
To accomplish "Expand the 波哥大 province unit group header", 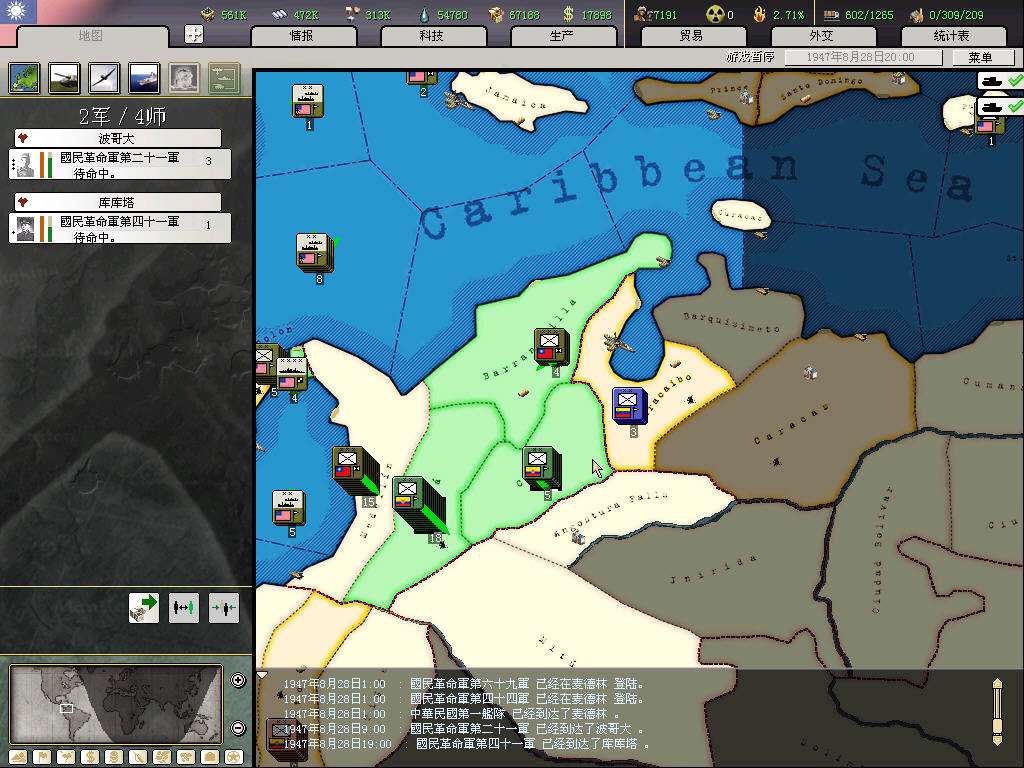I will click(118, 138).
